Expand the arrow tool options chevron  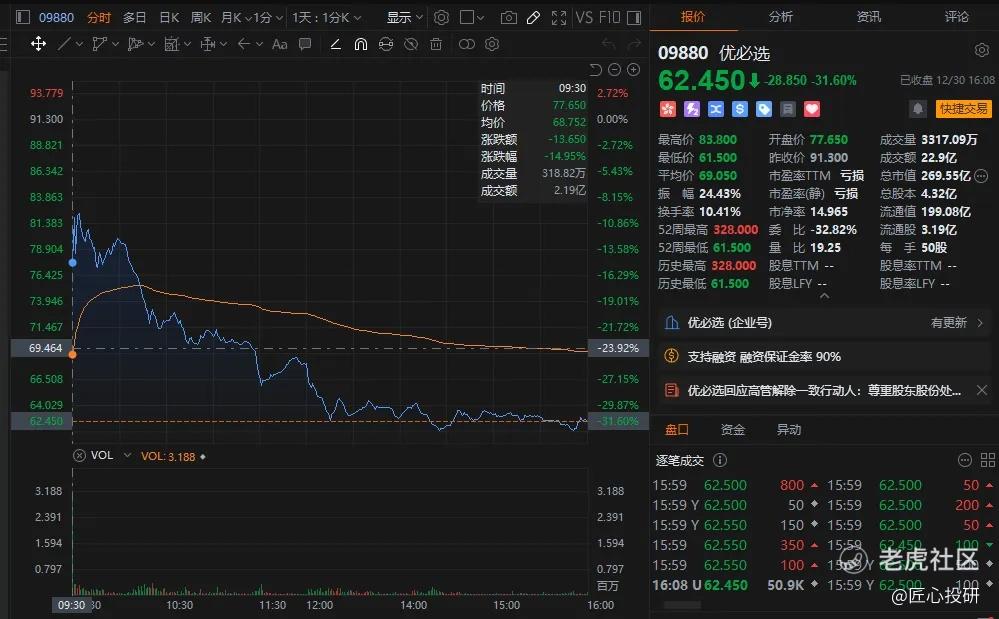click(x=259, y=44)
